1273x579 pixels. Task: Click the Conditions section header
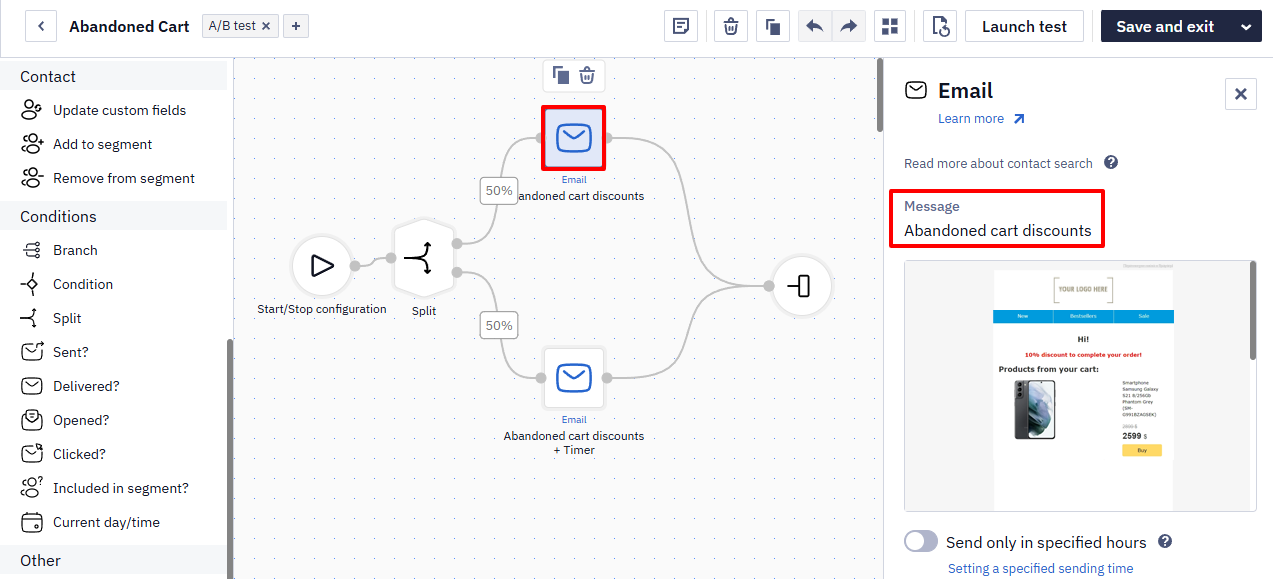coord(114,216)
